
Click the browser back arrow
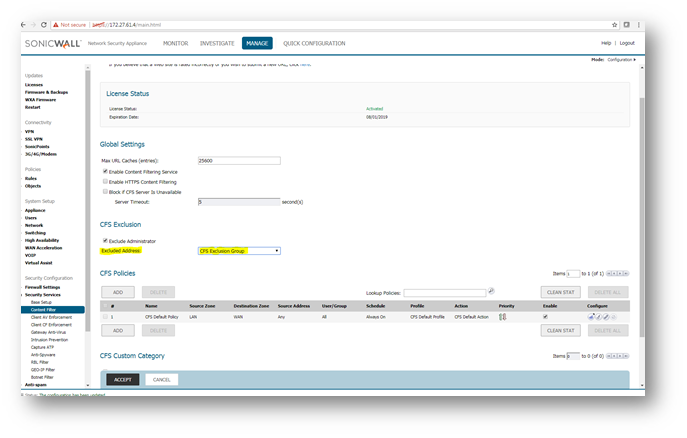(x=24, y=25)
